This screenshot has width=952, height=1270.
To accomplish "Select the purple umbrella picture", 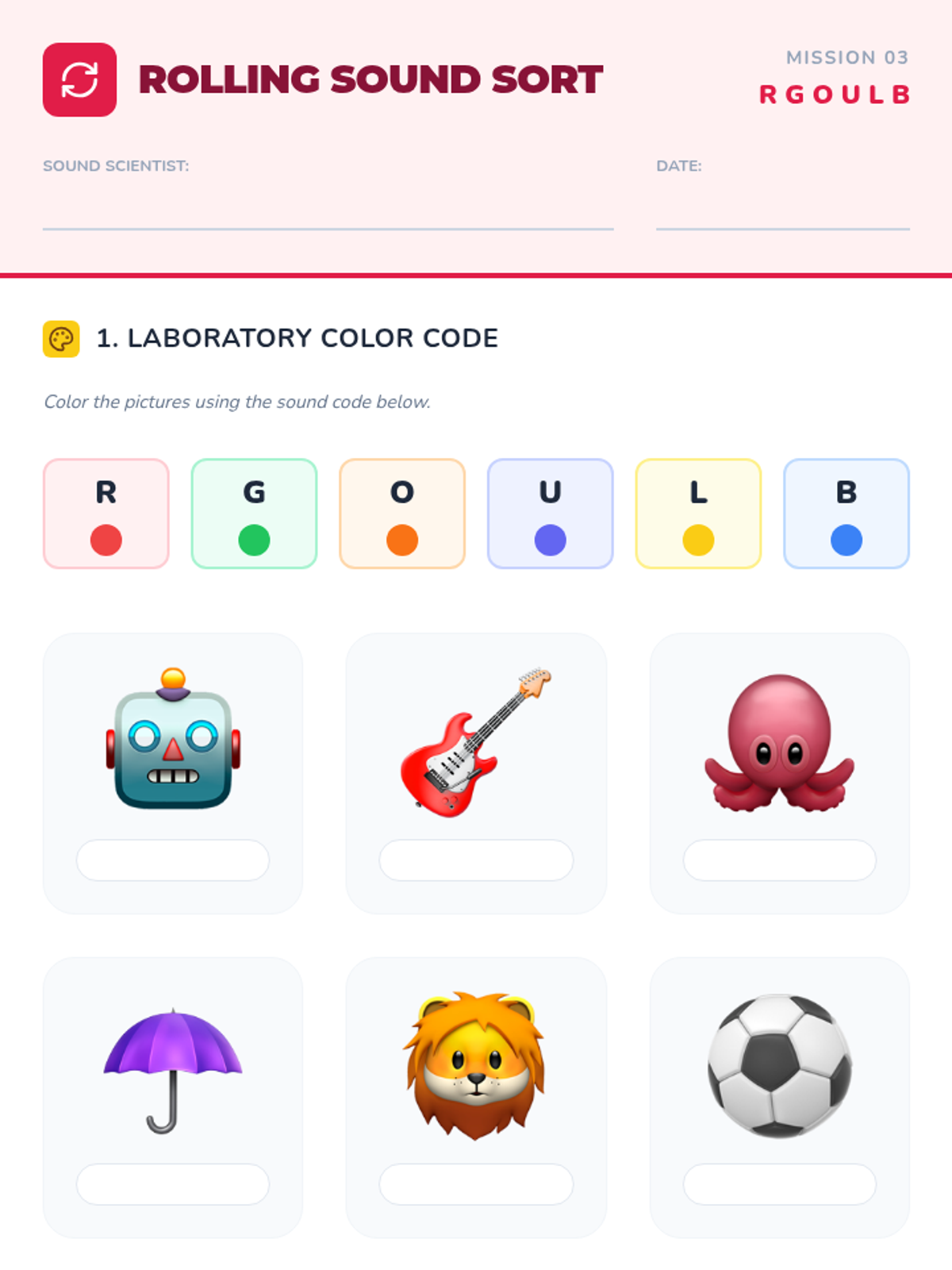I will pos(173,1070).
